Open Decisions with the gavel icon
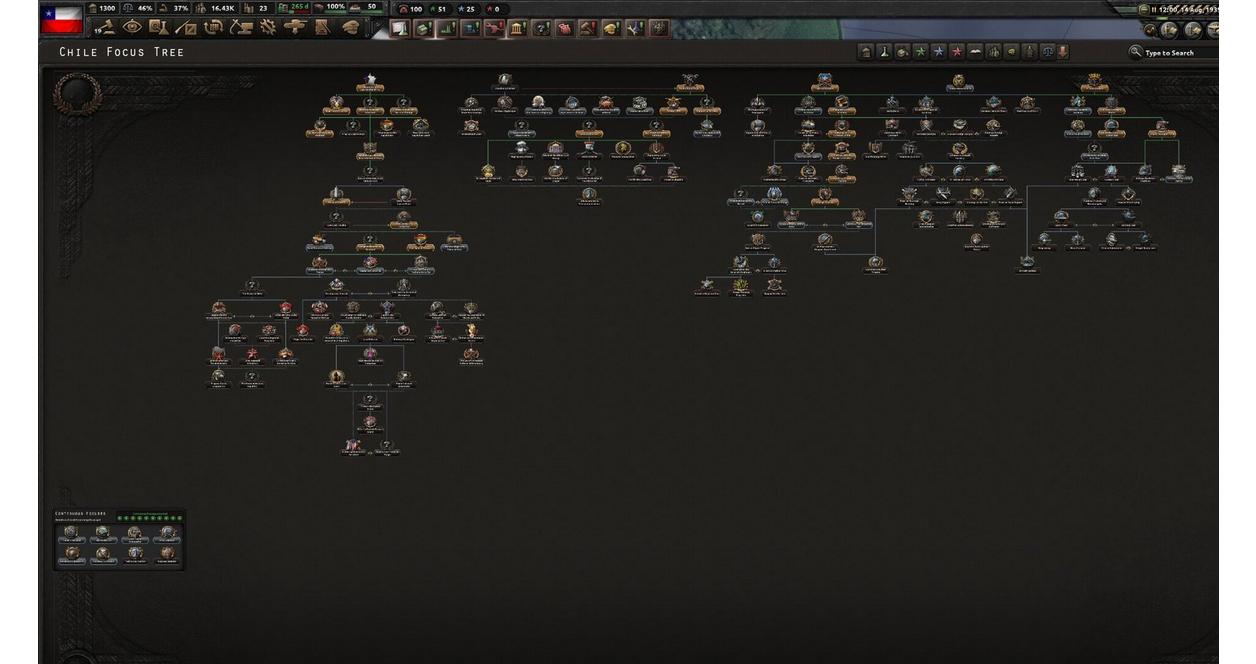This screenshot has width=1256, height=664. (106, 27)
